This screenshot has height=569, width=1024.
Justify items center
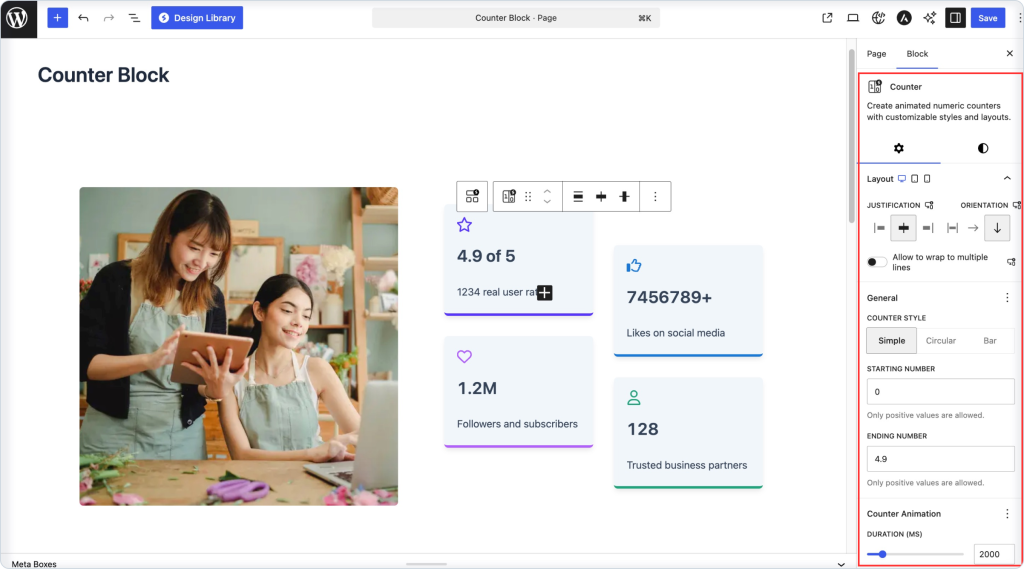pos(904,228)
